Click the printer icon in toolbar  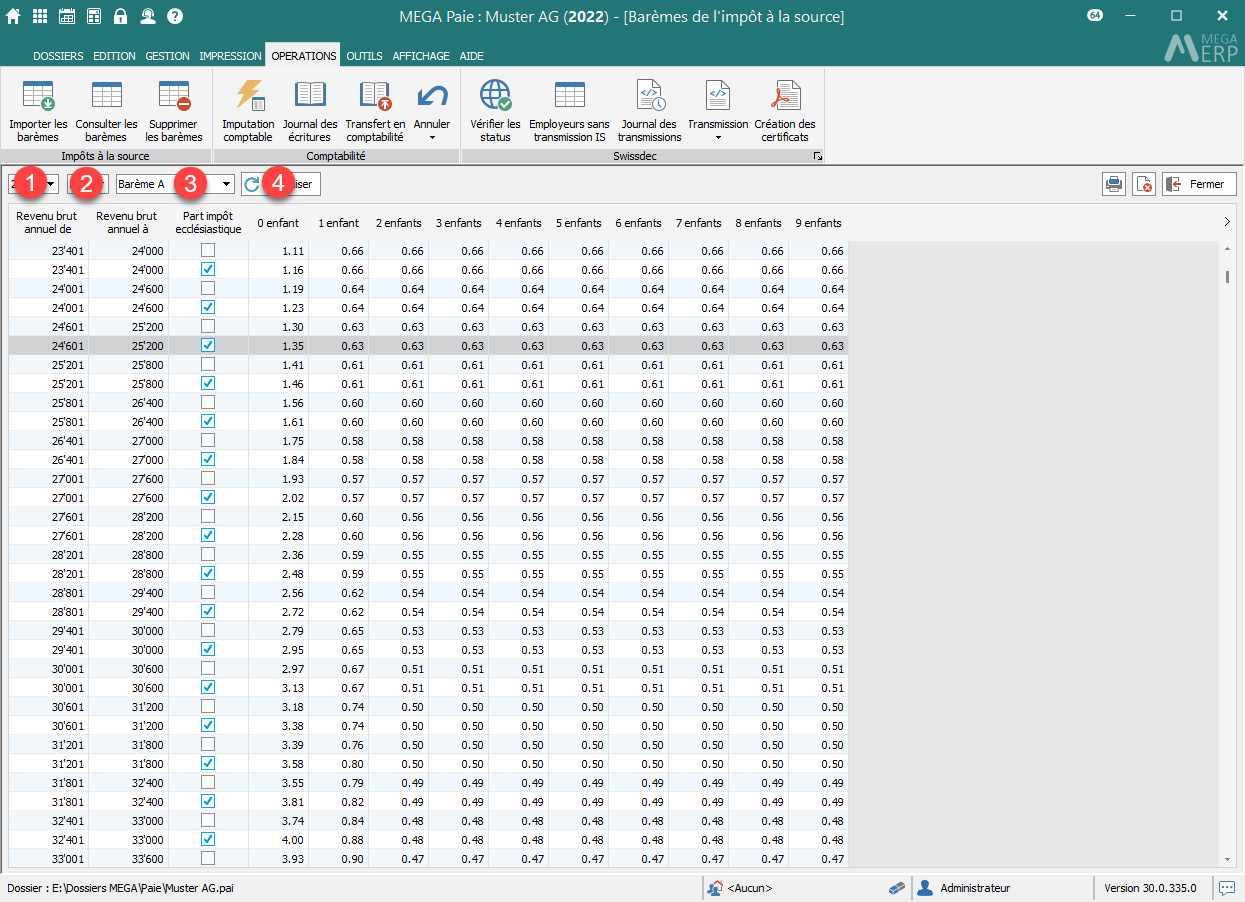coord(1113,184)
